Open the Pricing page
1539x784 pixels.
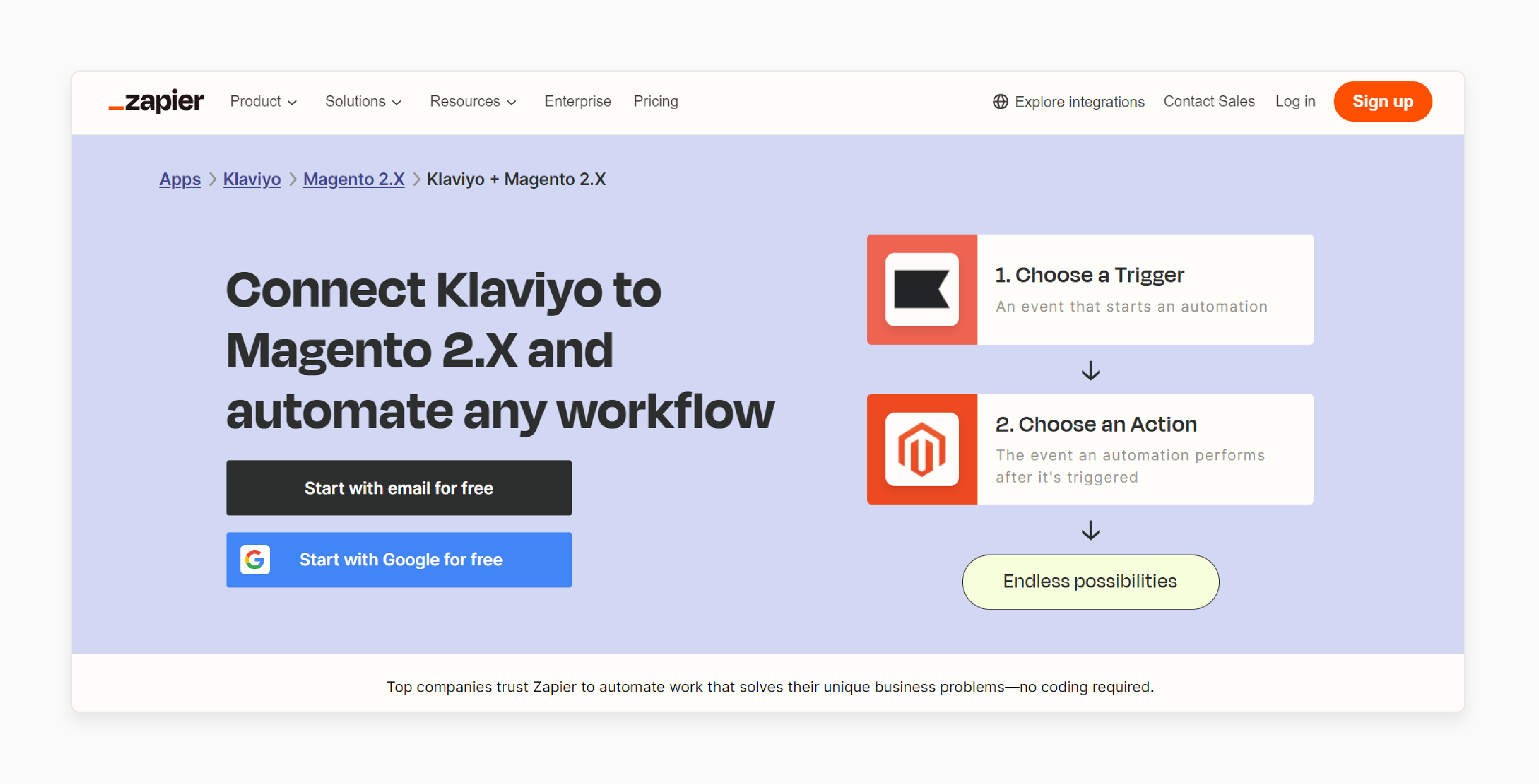click(655, 101)
